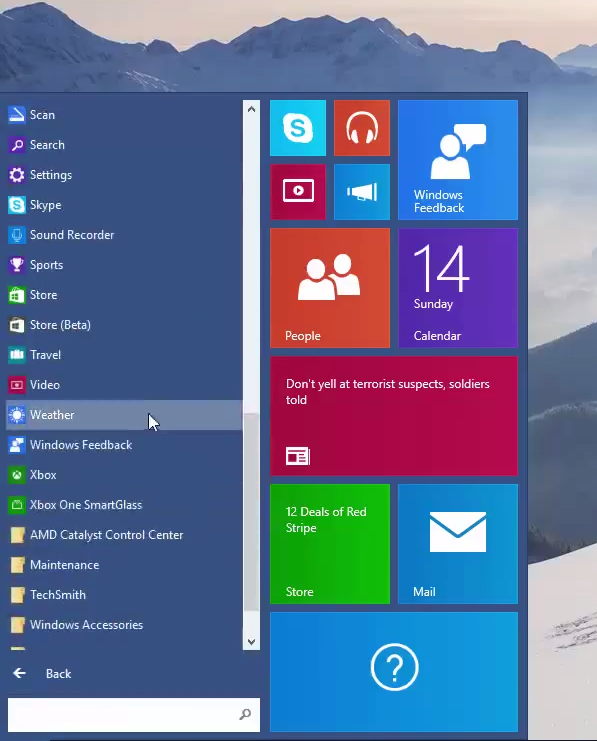Launch the Music headphones tile
This screenshot has height=741, width=597.
362,128
